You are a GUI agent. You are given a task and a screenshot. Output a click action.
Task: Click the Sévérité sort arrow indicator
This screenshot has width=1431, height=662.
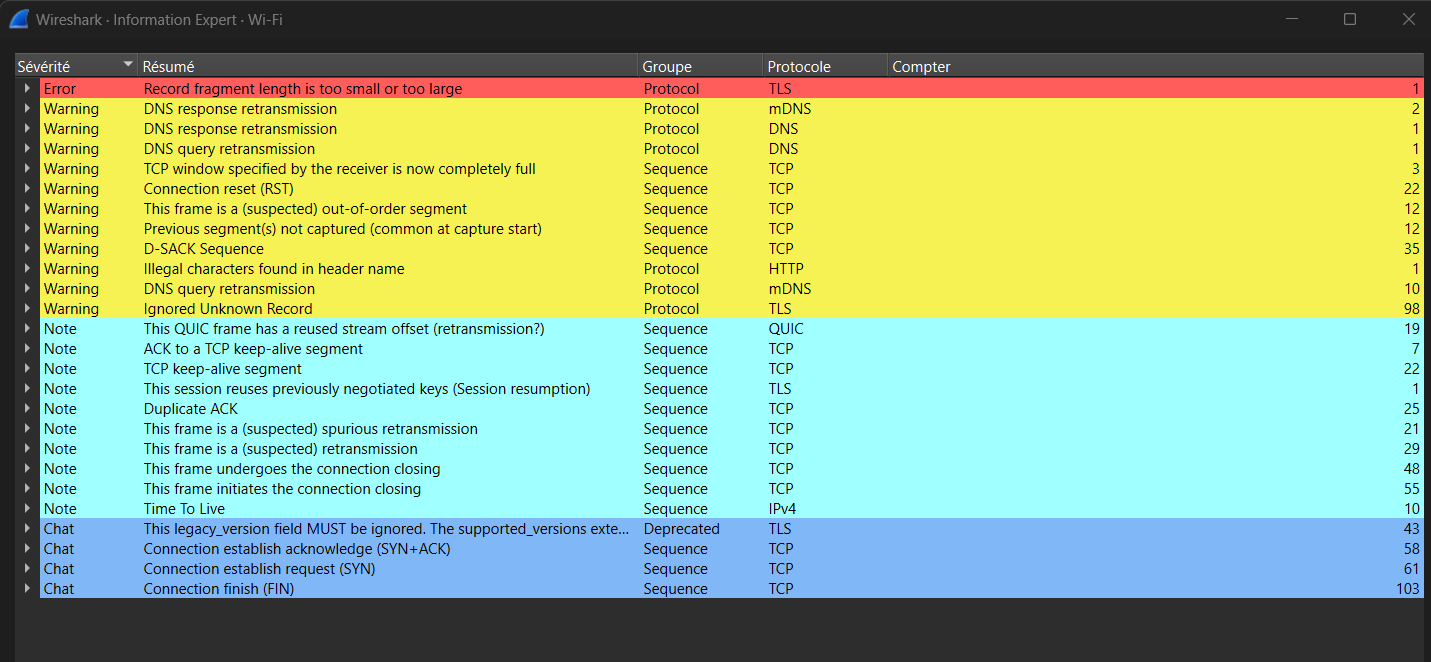[x=127, y=66]
